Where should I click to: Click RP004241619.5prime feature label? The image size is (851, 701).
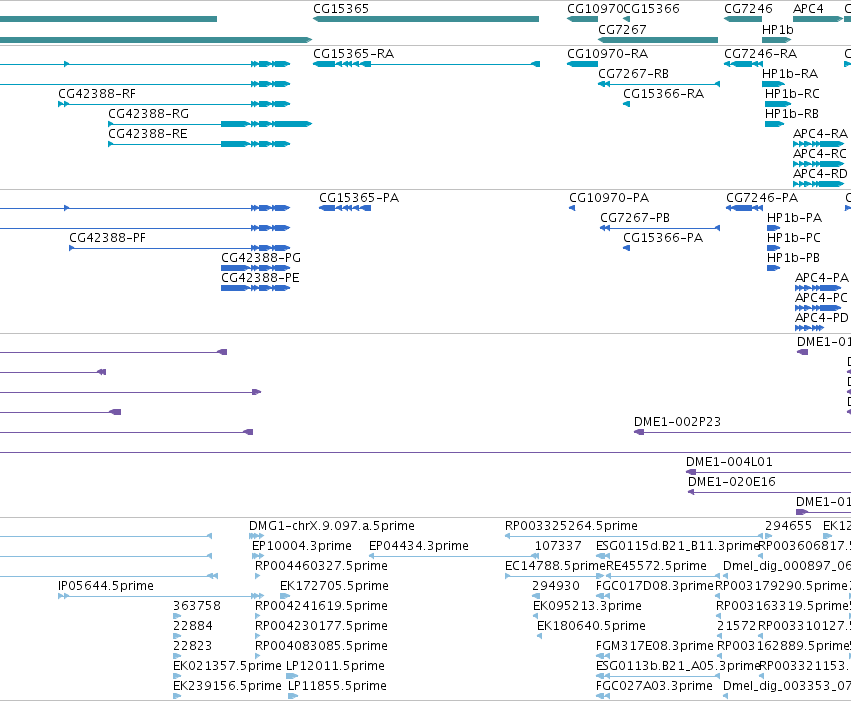pos(321,606)
